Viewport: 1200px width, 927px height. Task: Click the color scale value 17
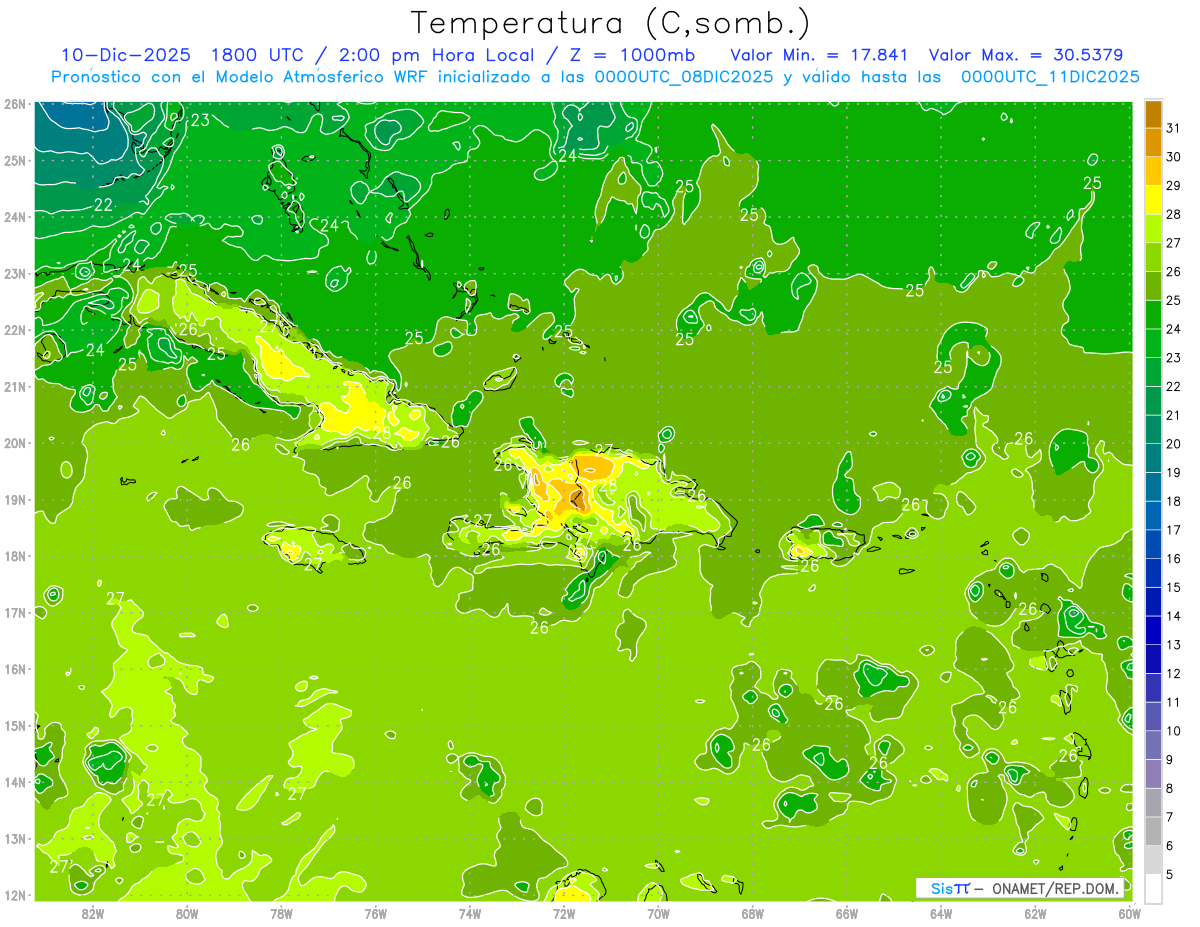1174,529
